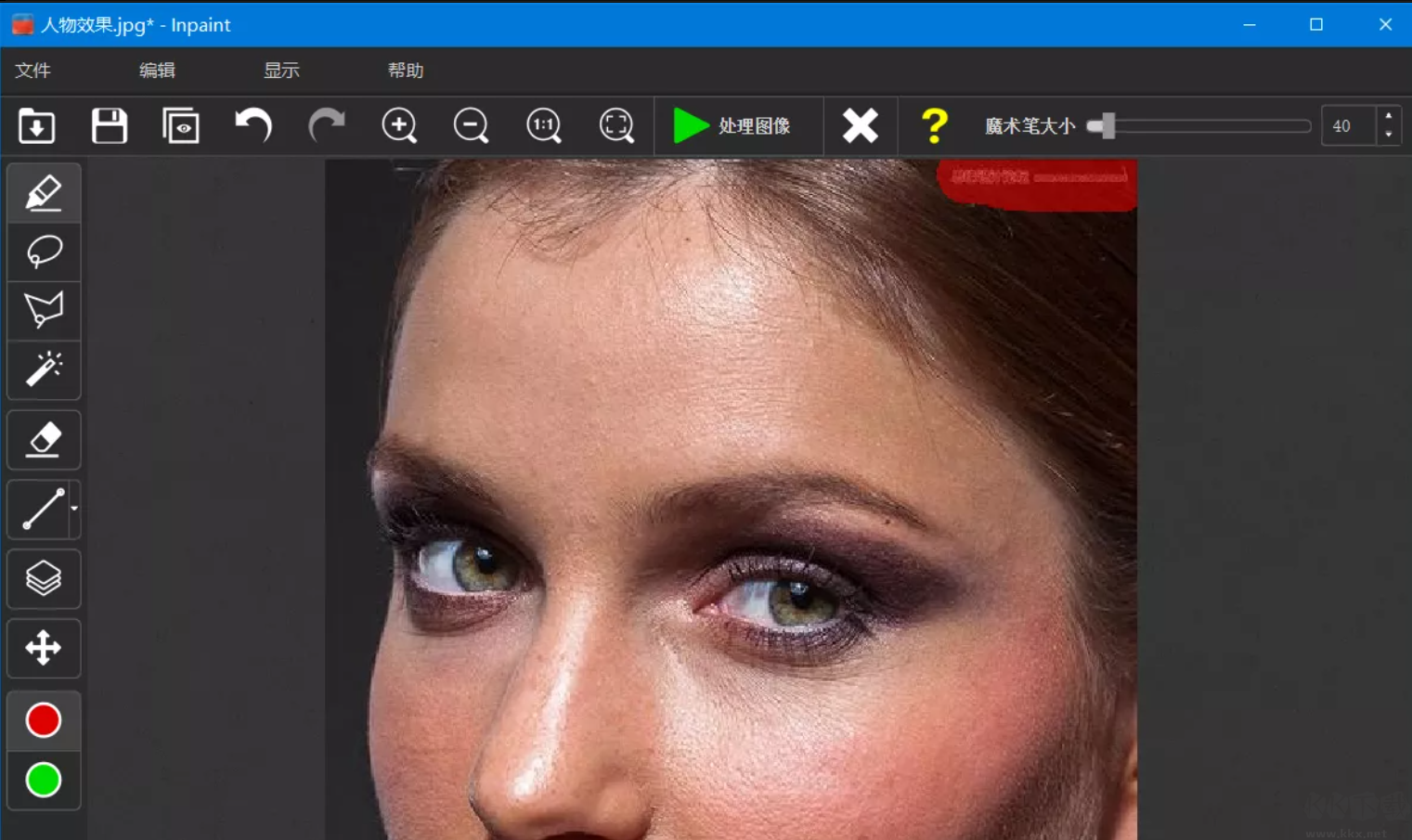Screen dimensions: 1412x840
Task: Select the Eraser tool
Action: tap(43, 439)
